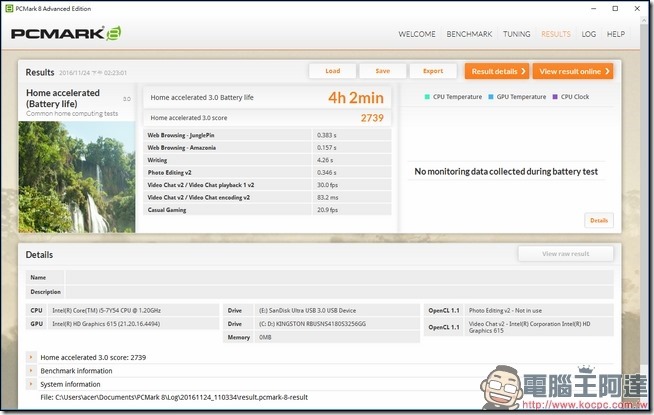Image resolution: width=654 pixels, height=415 pixels.
Task: Open the HELP tab
Action: click(x=616, y=34)
